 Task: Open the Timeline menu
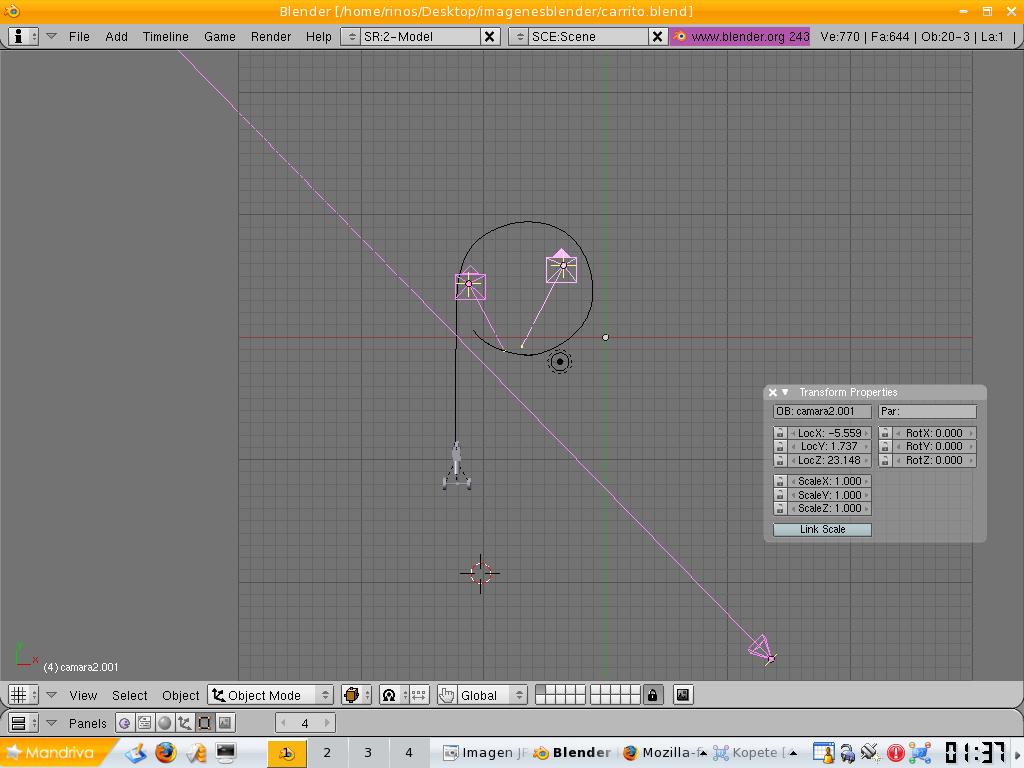165,36
